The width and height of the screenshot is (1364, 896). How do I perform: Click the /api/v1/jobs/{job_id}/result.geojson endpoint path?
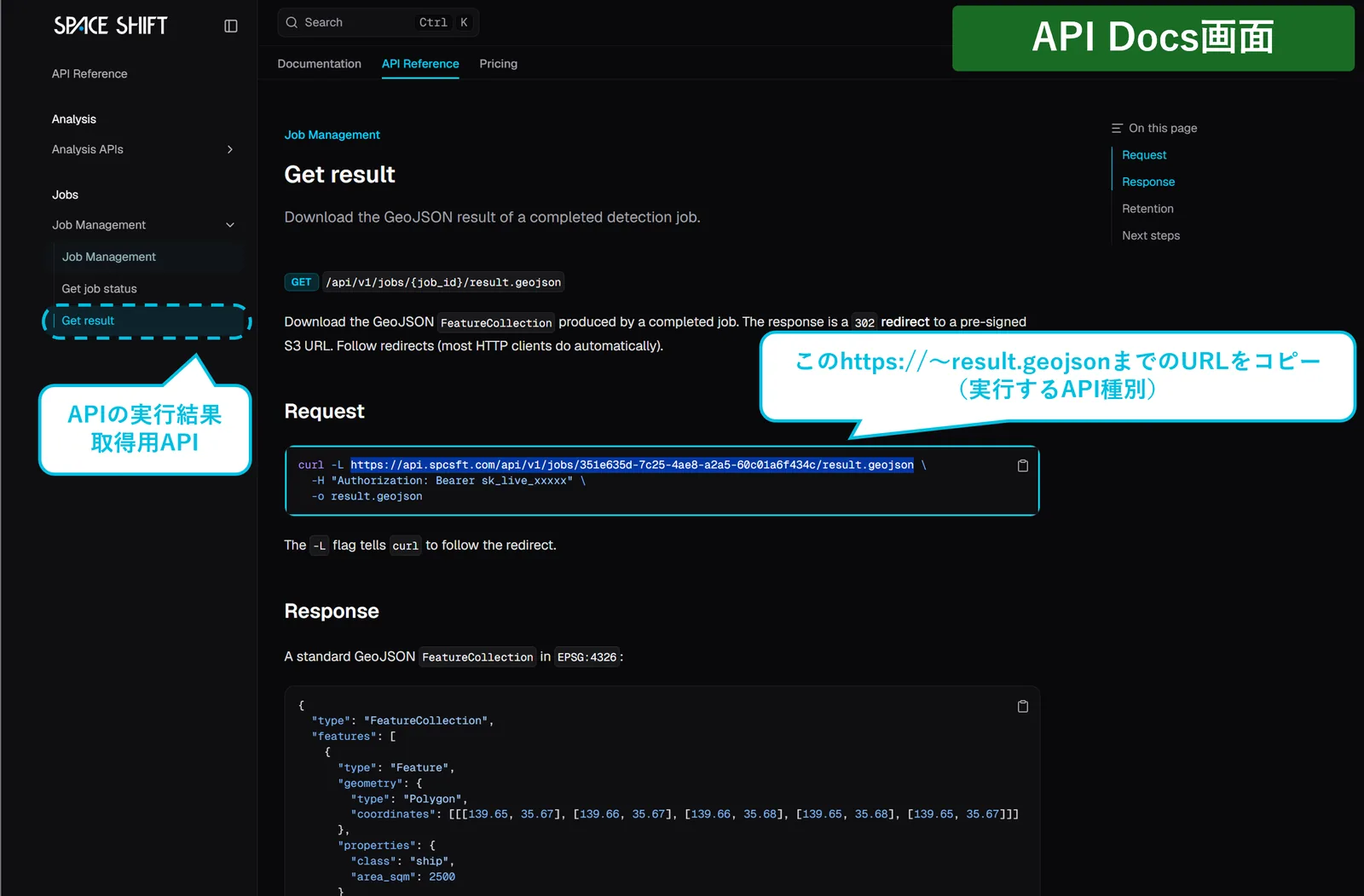443,282
